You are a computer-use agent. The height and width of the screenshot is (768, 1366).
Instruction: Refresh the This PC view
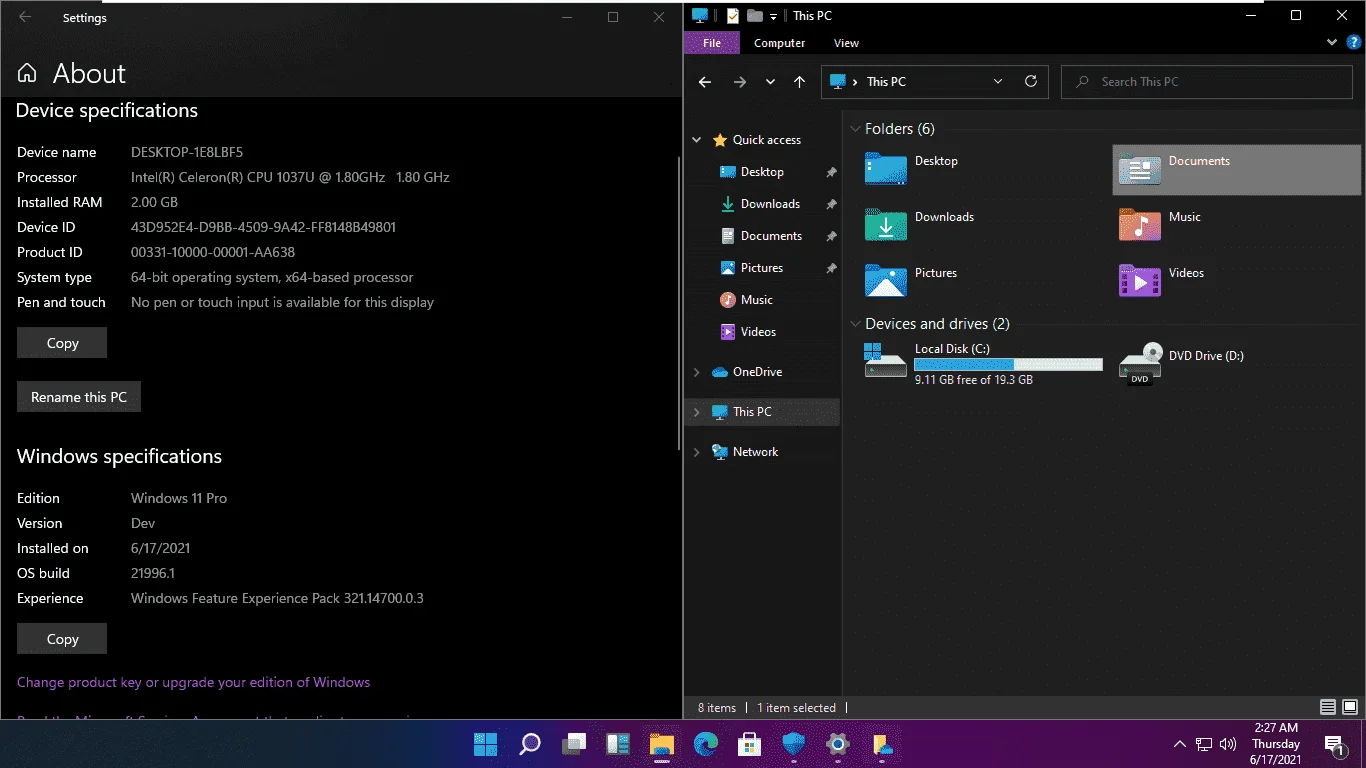(1031, 82)
